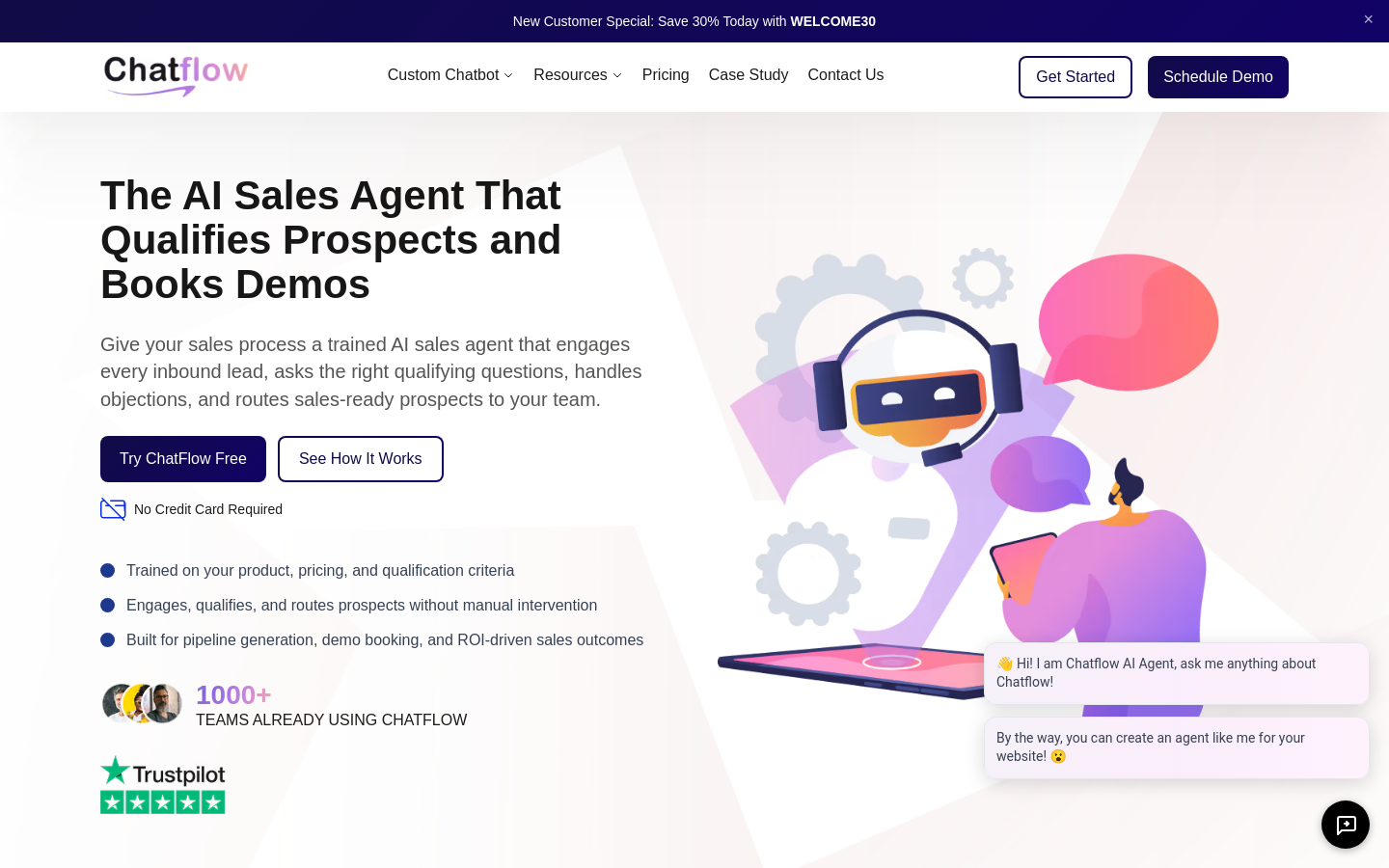Click 'TEAMS ALREADY USING CHATFLOW' text
Screen dimensions: 1389x868
coord(332,720)
